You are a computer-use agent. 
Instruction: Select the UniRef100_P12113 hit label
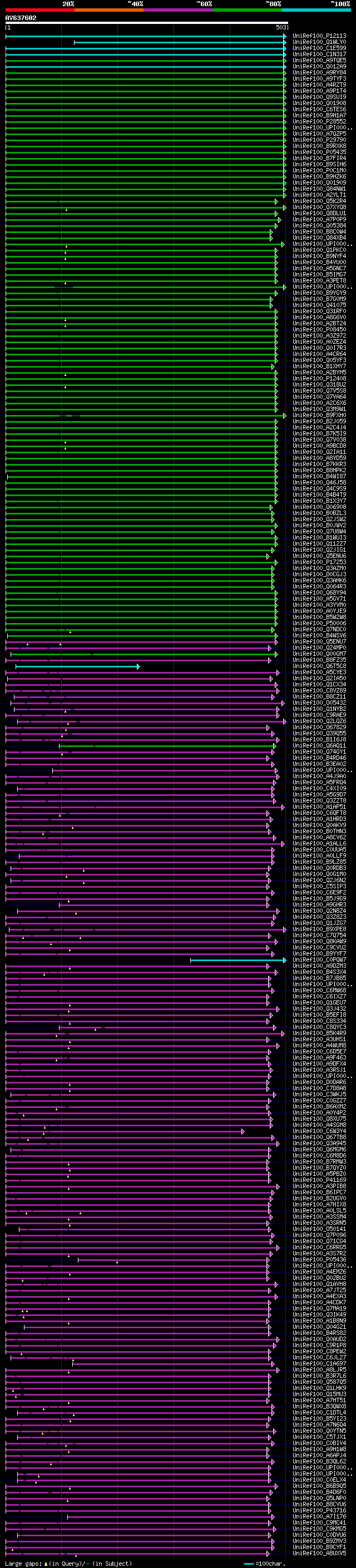[319, 36]
